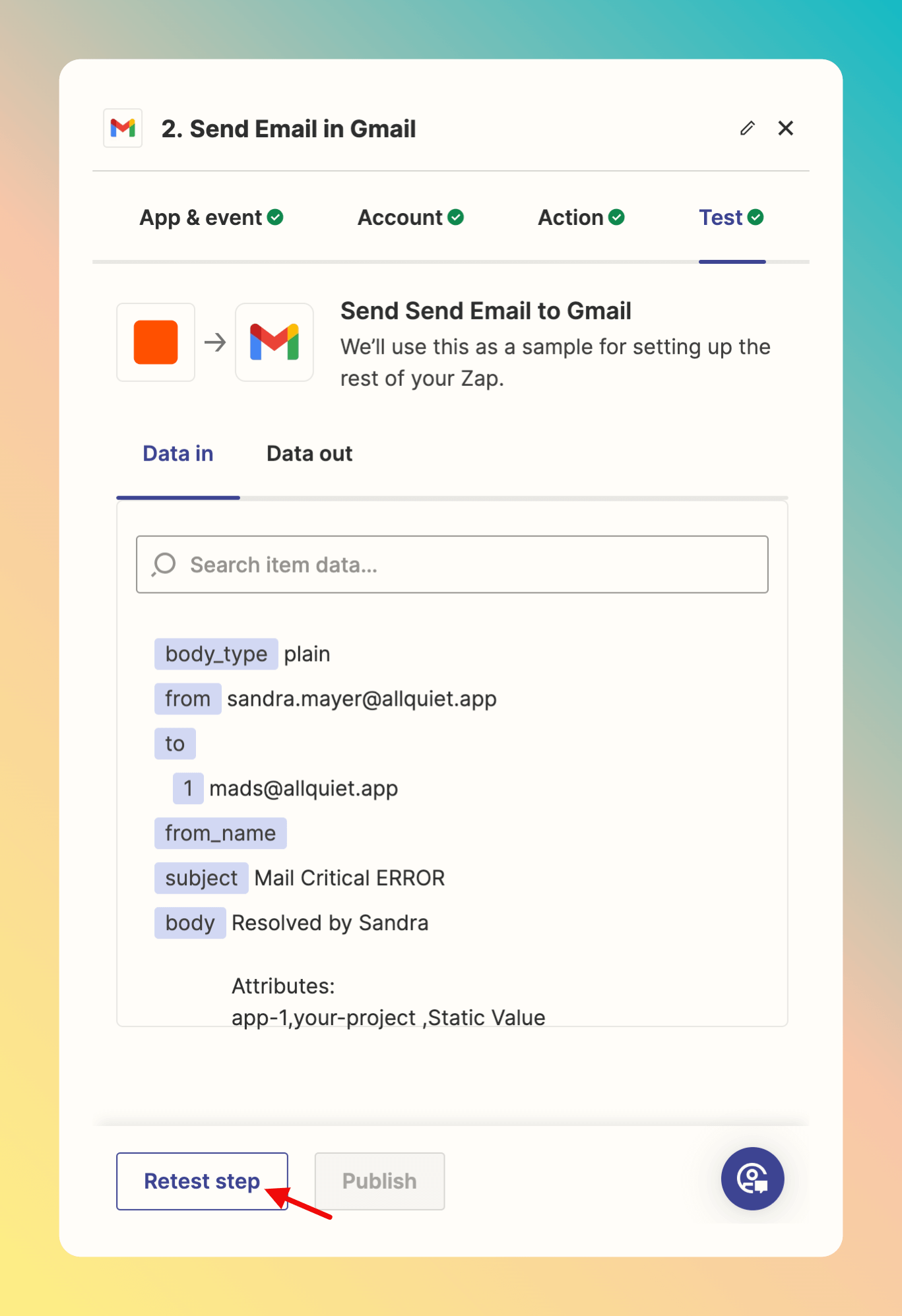Image resolution: width=902 pixels, height=1316 pixels.
Task: Click the Send Send Email to Gmail heading
Action: 486,311
